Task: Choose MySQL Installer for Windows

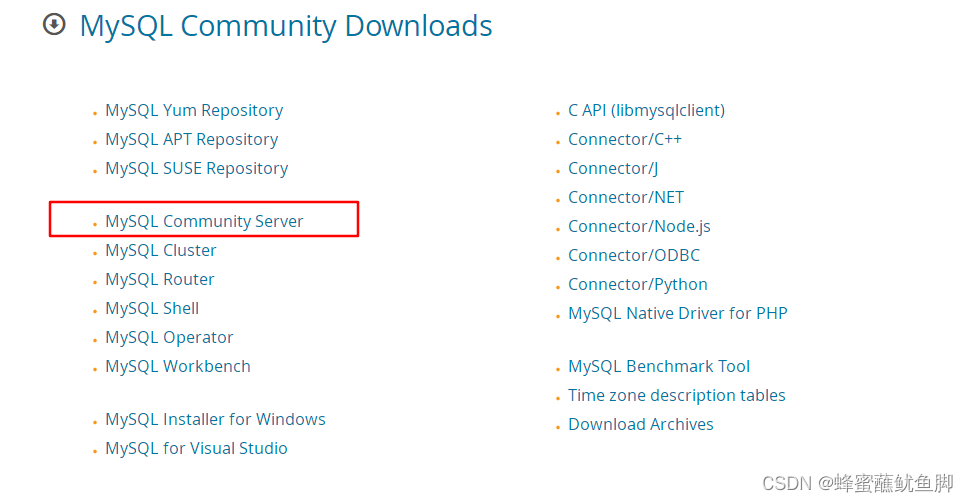Action: click(x=215, y=419)
